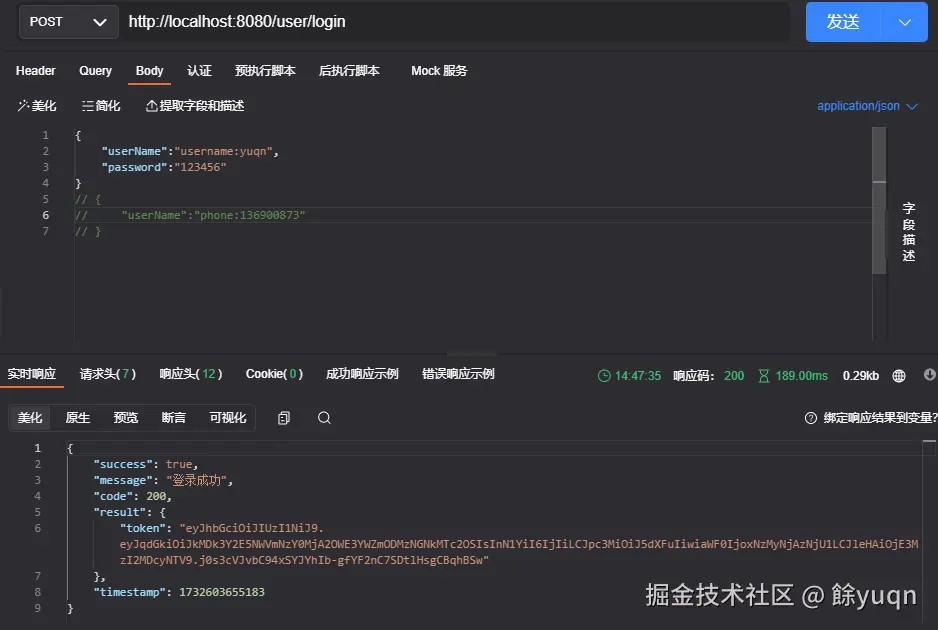The image size is (938, 630).
Task: Click the copy response icon
Action: point(284,418)
